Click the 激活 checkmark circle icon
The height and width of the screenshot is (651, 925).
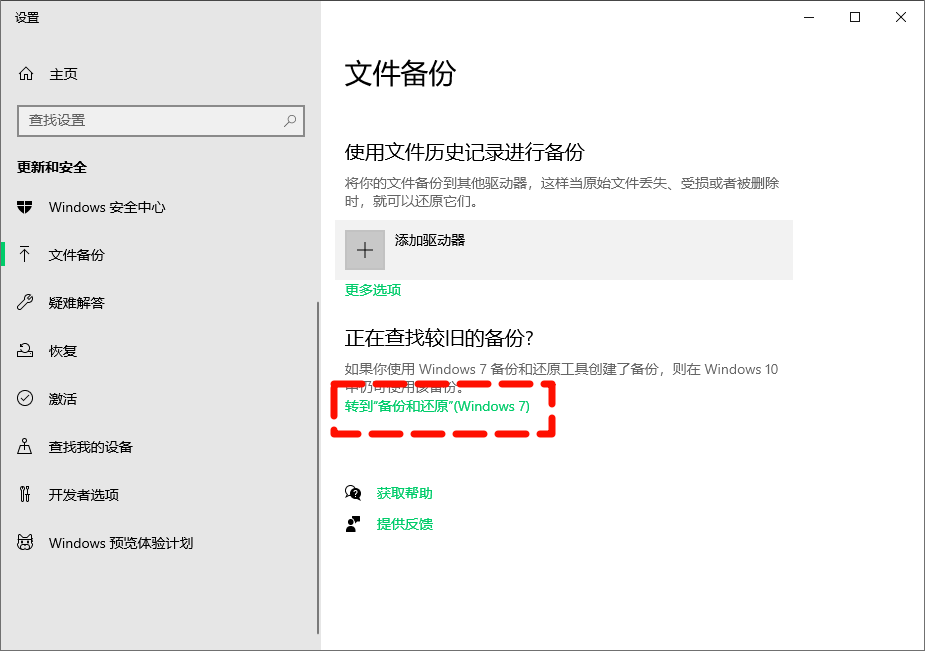[25, 399]
